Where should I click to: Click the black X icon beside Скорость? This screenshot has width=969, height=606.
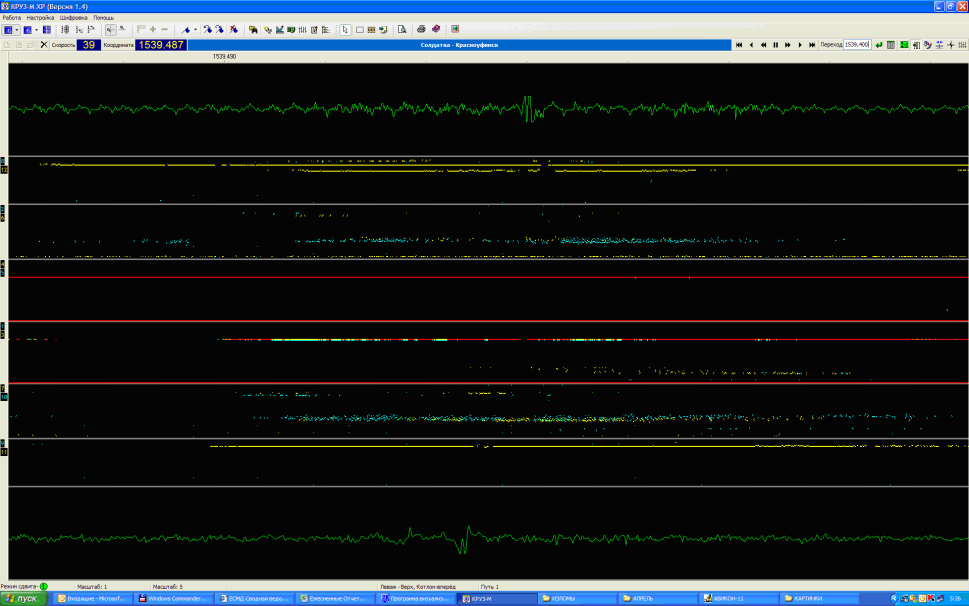(43, 45)
